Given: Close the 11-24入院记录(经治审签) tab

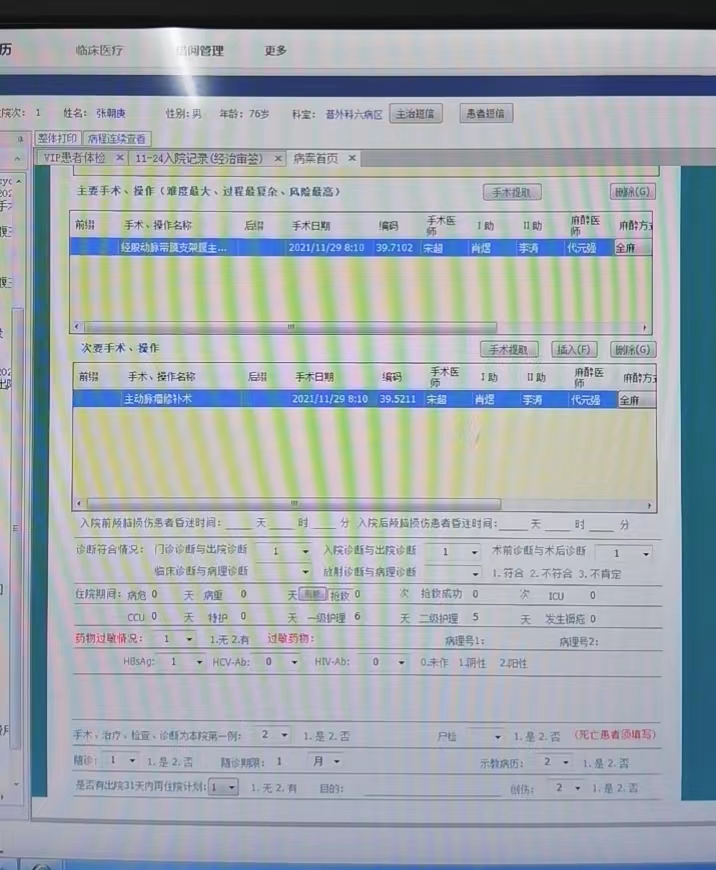Looking at the screenshot, I should coord(278,159).
